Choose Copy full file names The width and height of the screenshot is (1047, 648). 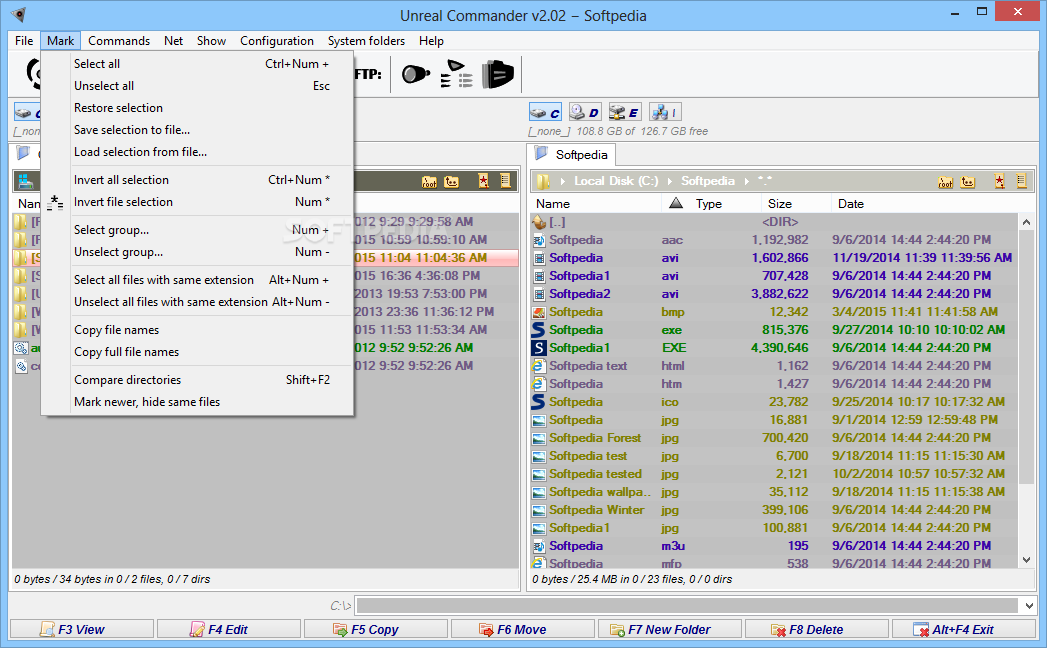point(198,353)
